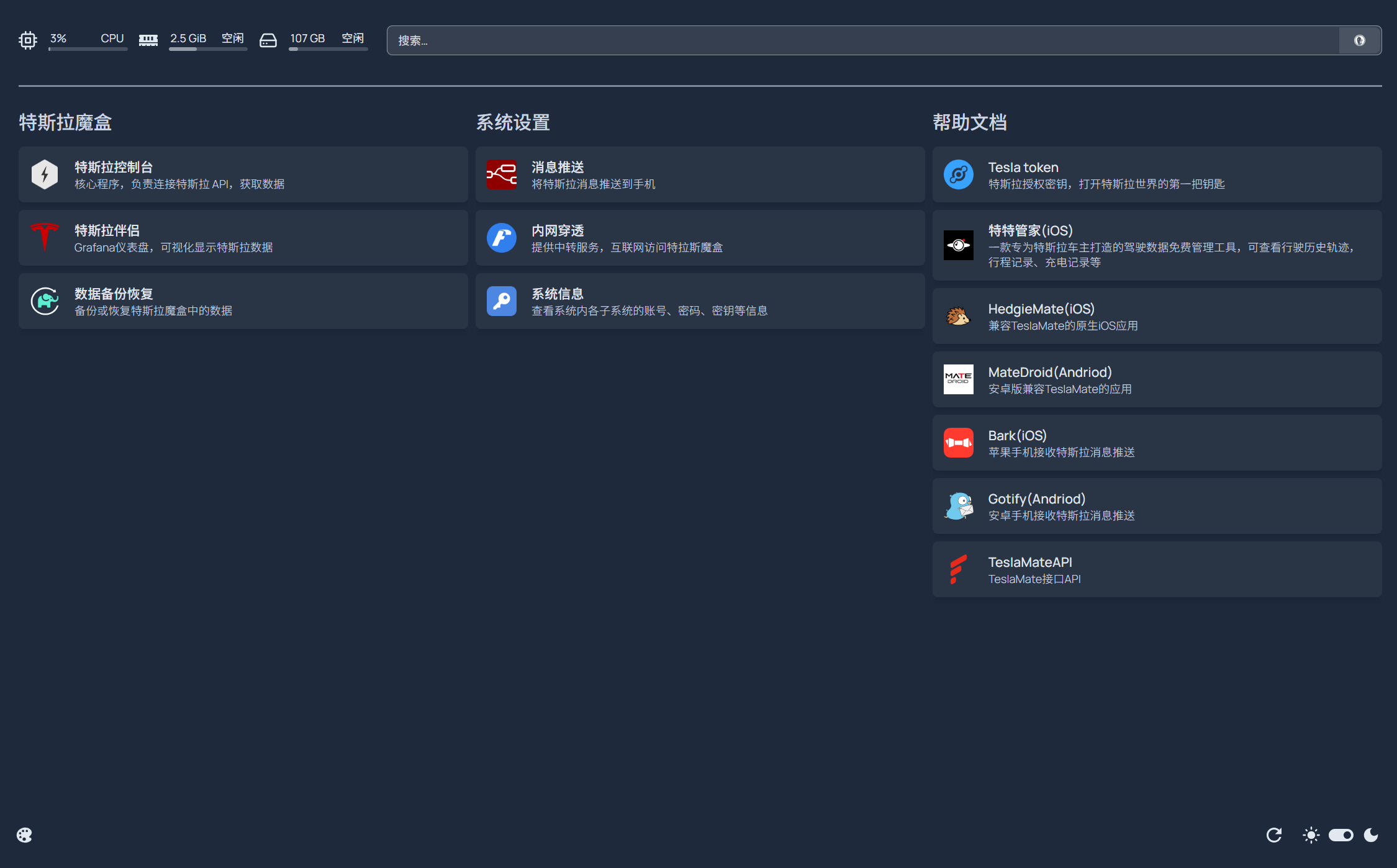Click the 备份或恢复特斯拉魔盒中的数据 description
Image resolution: width=1397 pixels, height=868 pixels.
point(153,311)
